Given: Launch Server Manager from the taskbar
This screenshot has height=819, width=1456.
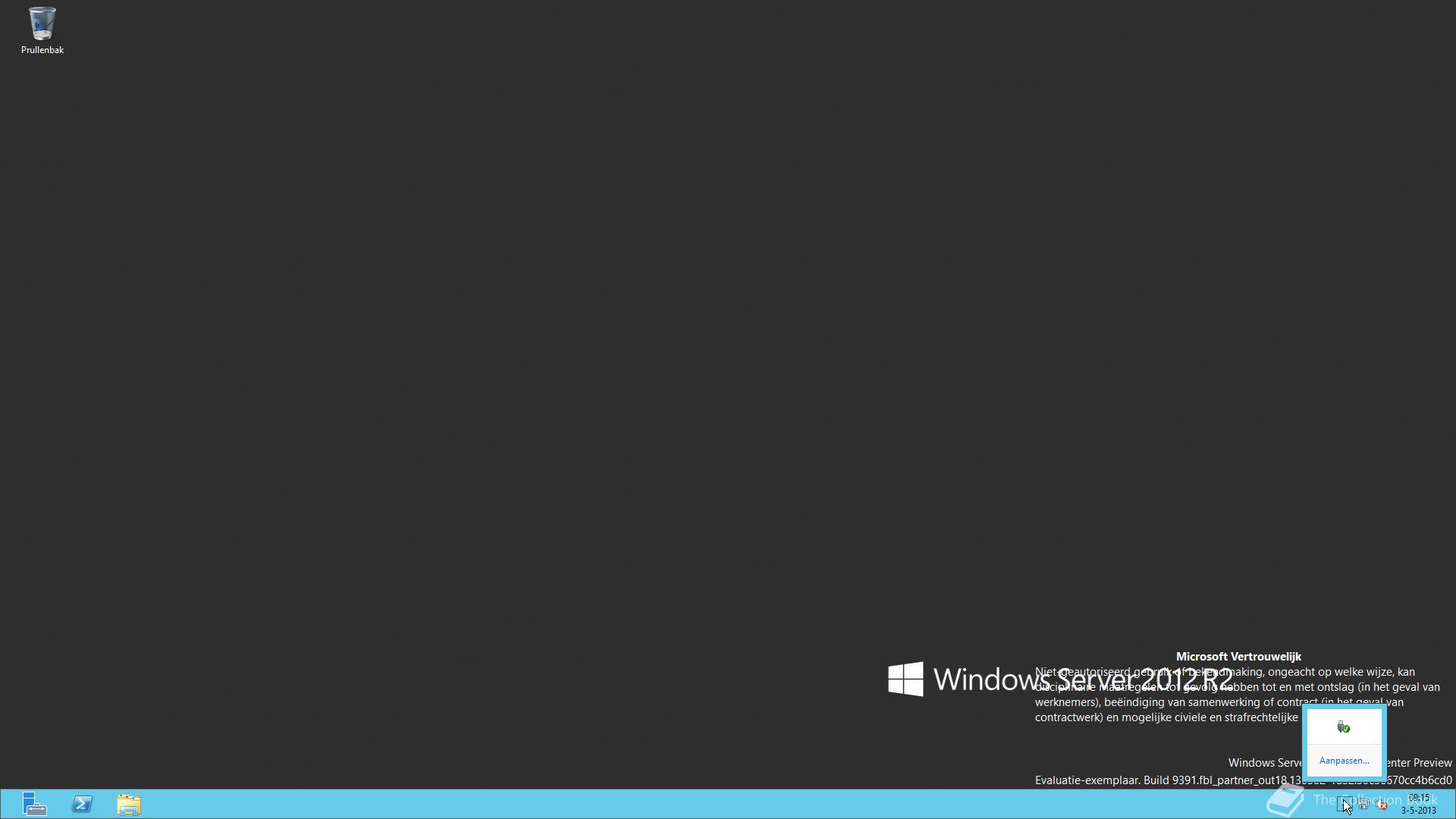Looking at the screenshot, I should (x=34, y=804).
